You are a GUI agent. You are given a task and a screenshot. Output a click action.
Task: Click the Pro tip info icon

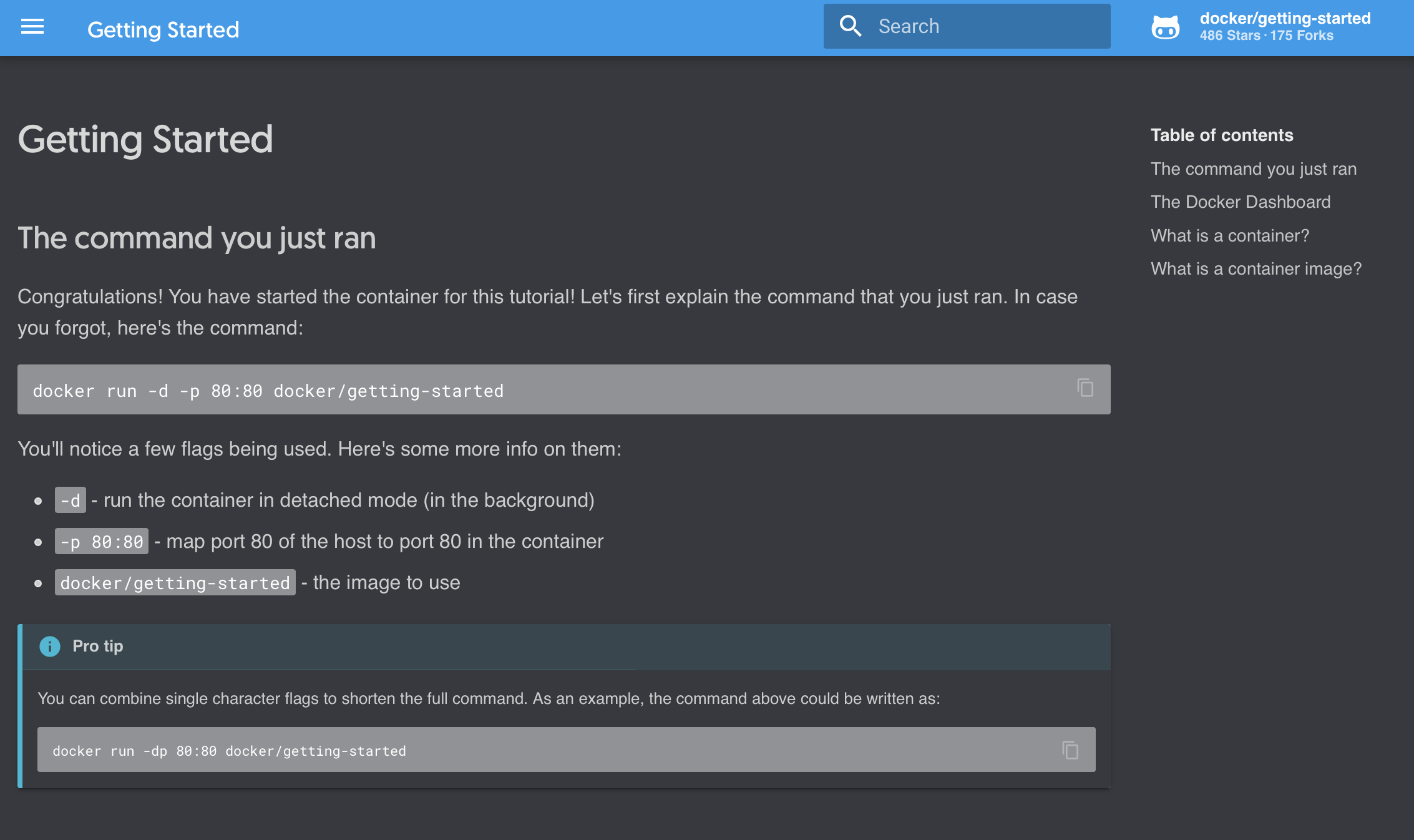[x=50, y=647]
